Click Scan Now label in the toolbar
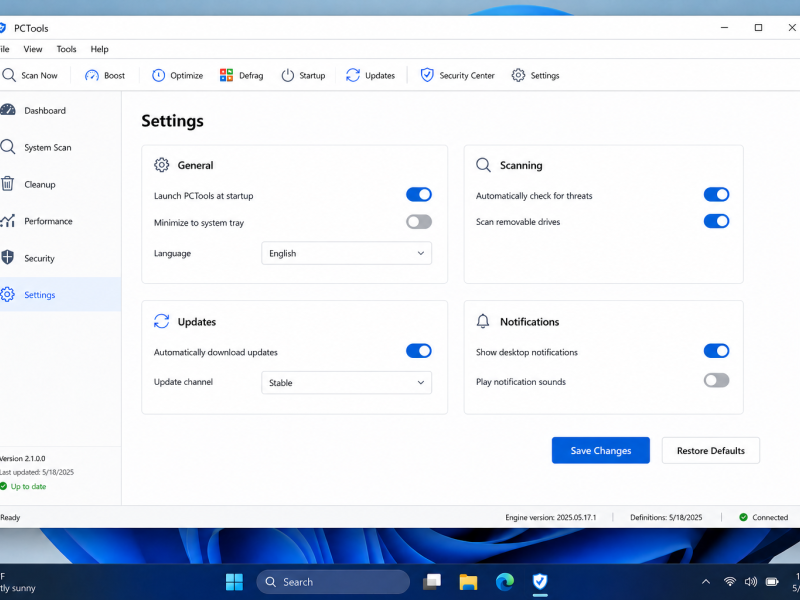 point(39,76)
